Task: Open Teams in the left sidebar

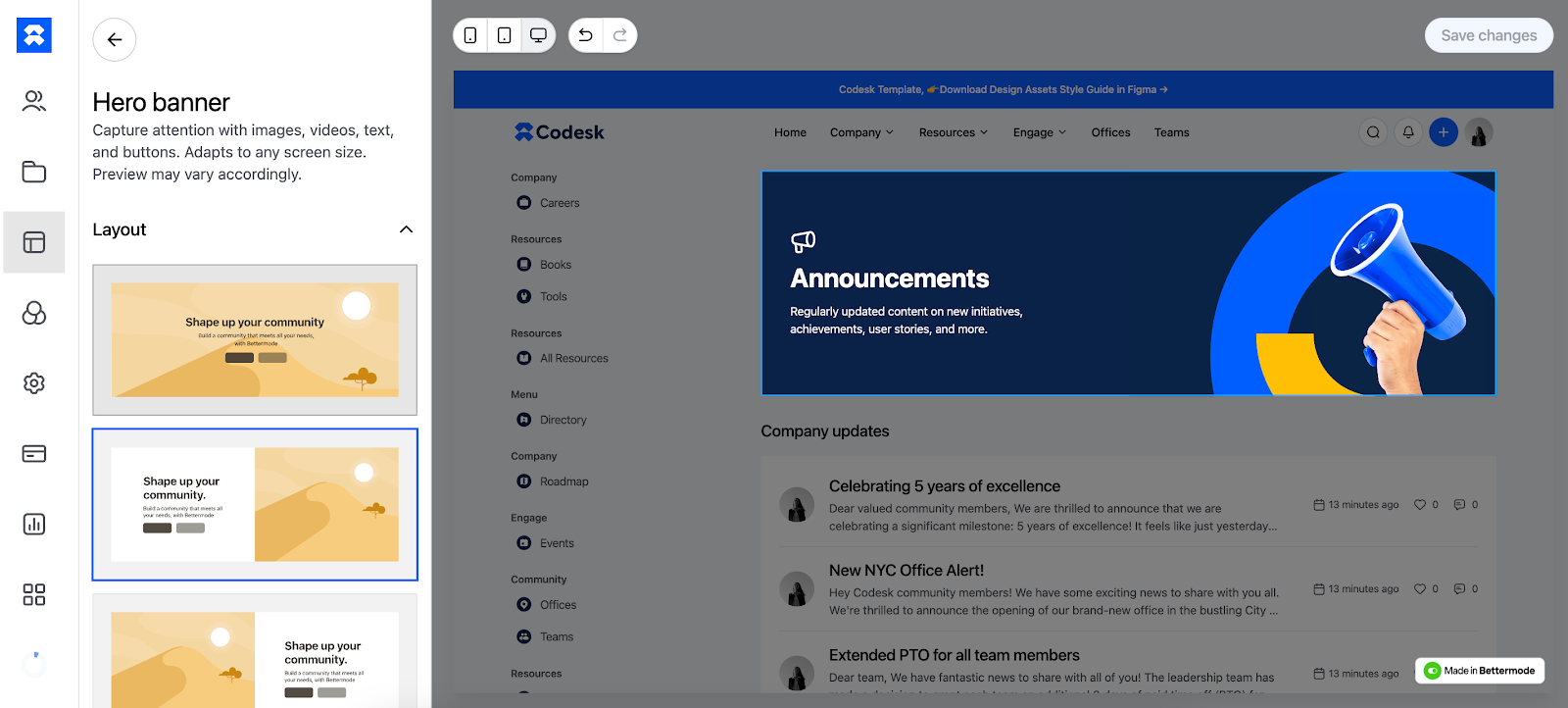Action: pyautogui.click(x=545, y=636)
